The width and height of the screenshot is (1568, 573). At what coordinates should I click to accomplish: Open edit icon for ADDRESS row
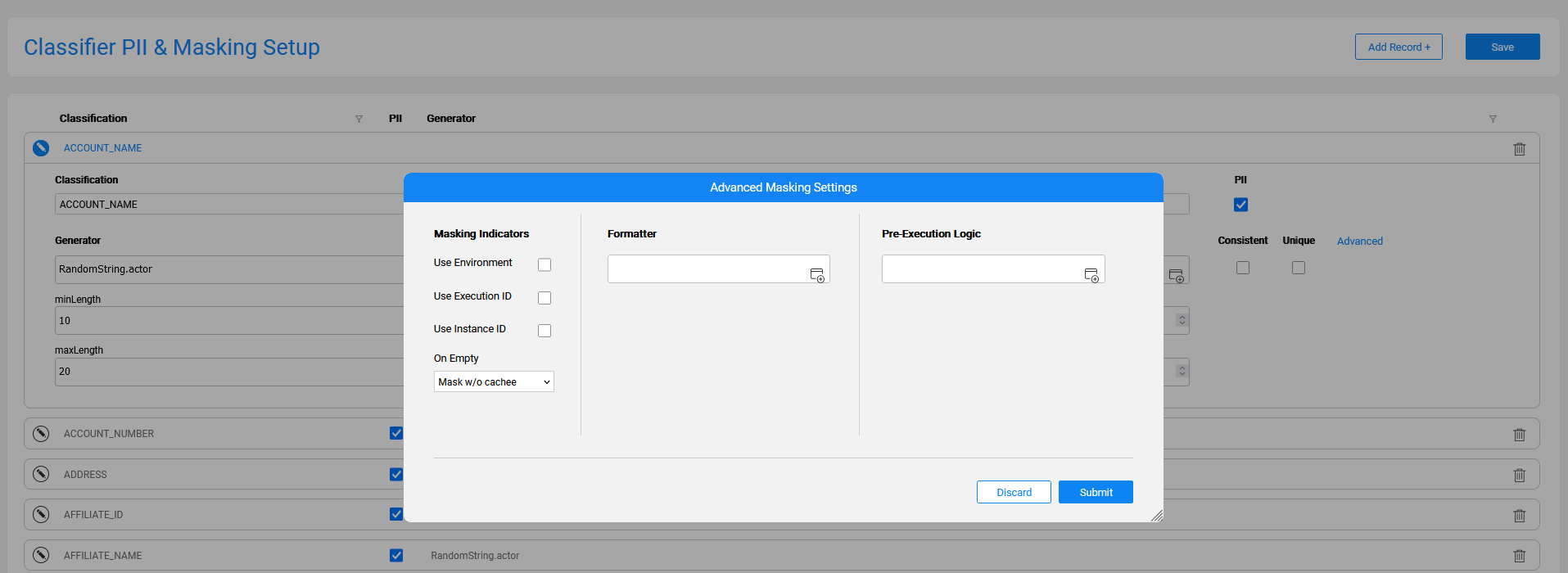(41, 474)
